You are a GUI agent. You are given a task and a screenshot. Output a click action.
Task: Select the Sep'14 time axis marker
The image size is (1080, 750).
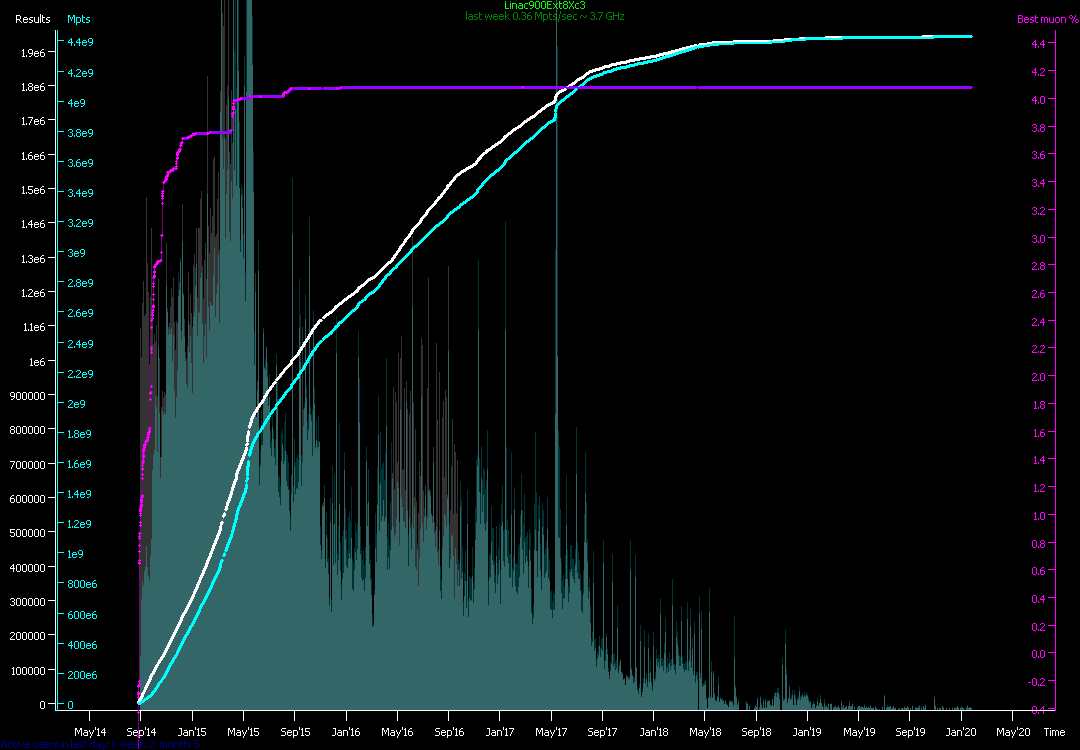click(x=140, y=732)
